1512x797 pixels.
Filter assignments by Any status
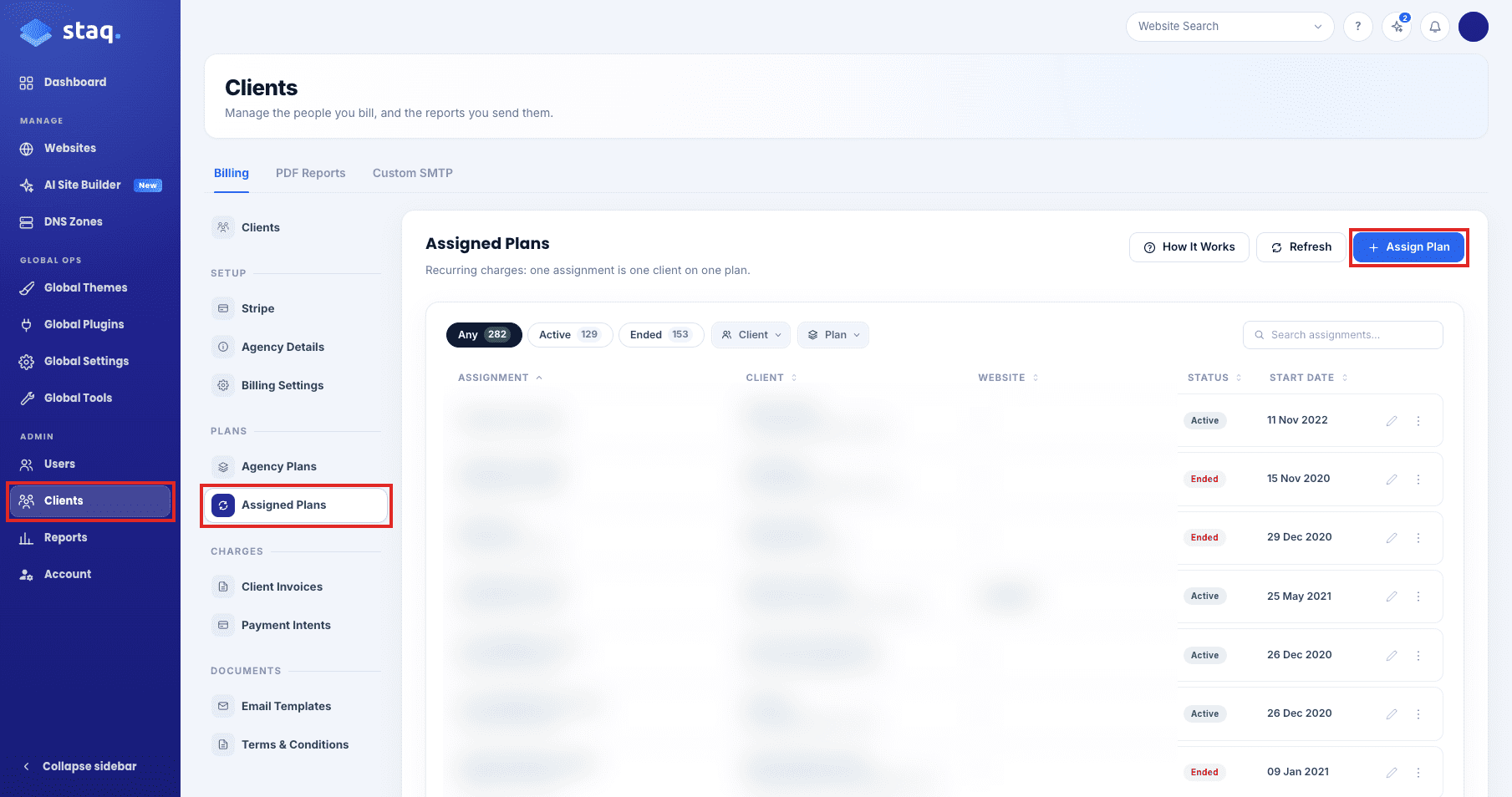(484, 335)
